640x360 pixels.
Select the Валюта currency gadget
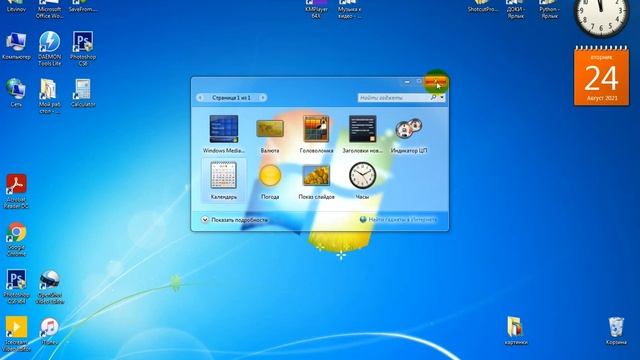(x=270, y=134)
